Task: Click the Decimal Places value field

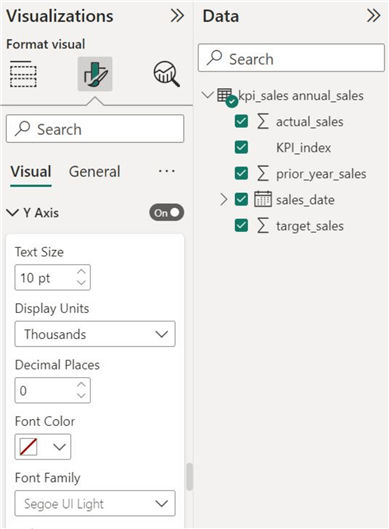Action: 53,391
